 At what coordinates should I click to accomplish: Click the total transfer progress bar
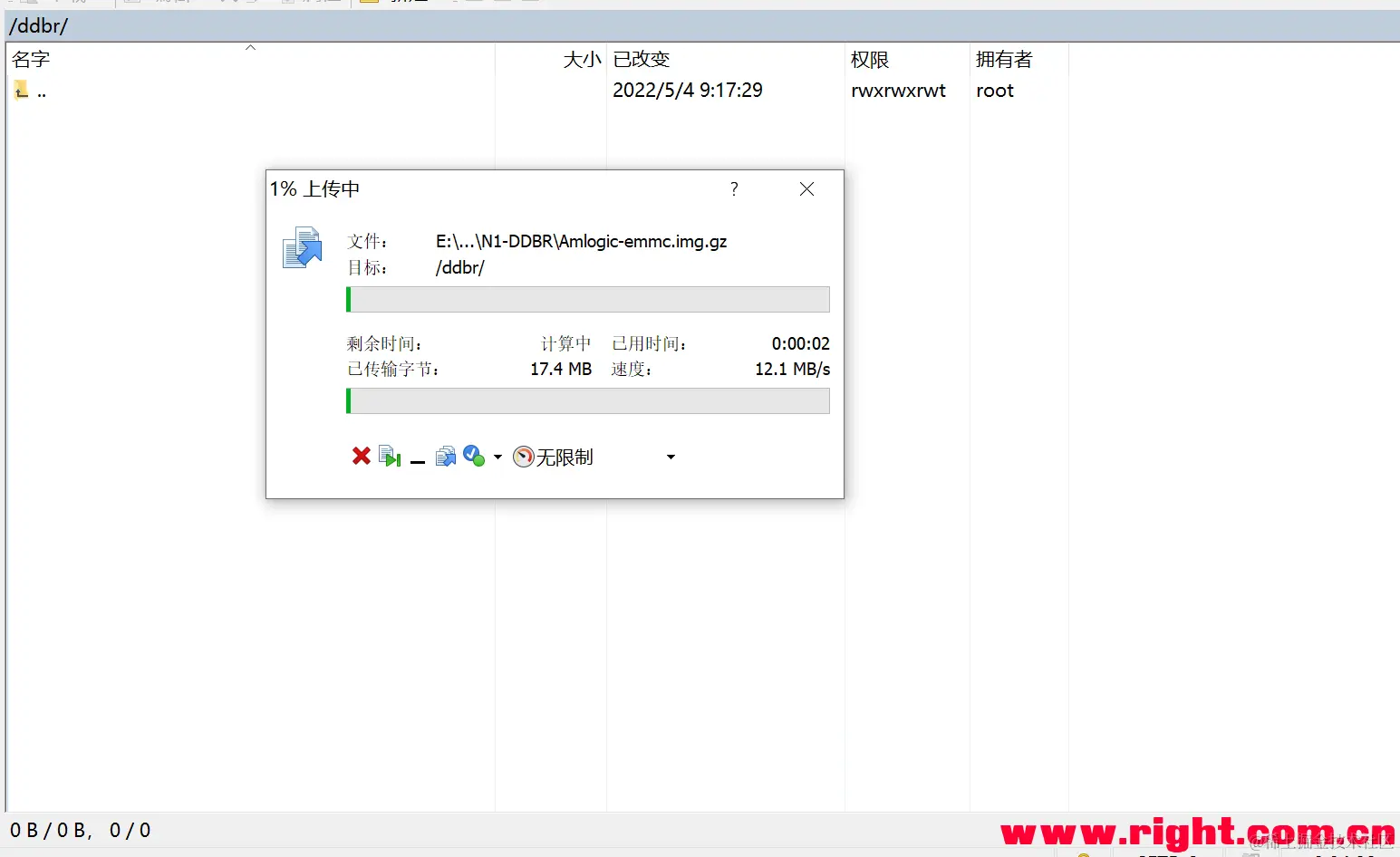click(588, 401)
